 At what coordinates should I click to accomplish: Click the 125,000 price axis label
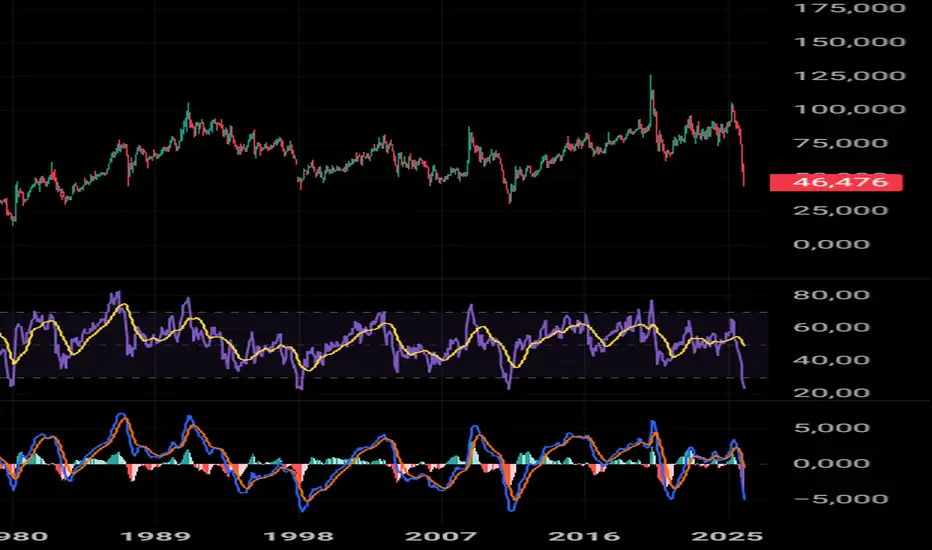coord(850,76)
